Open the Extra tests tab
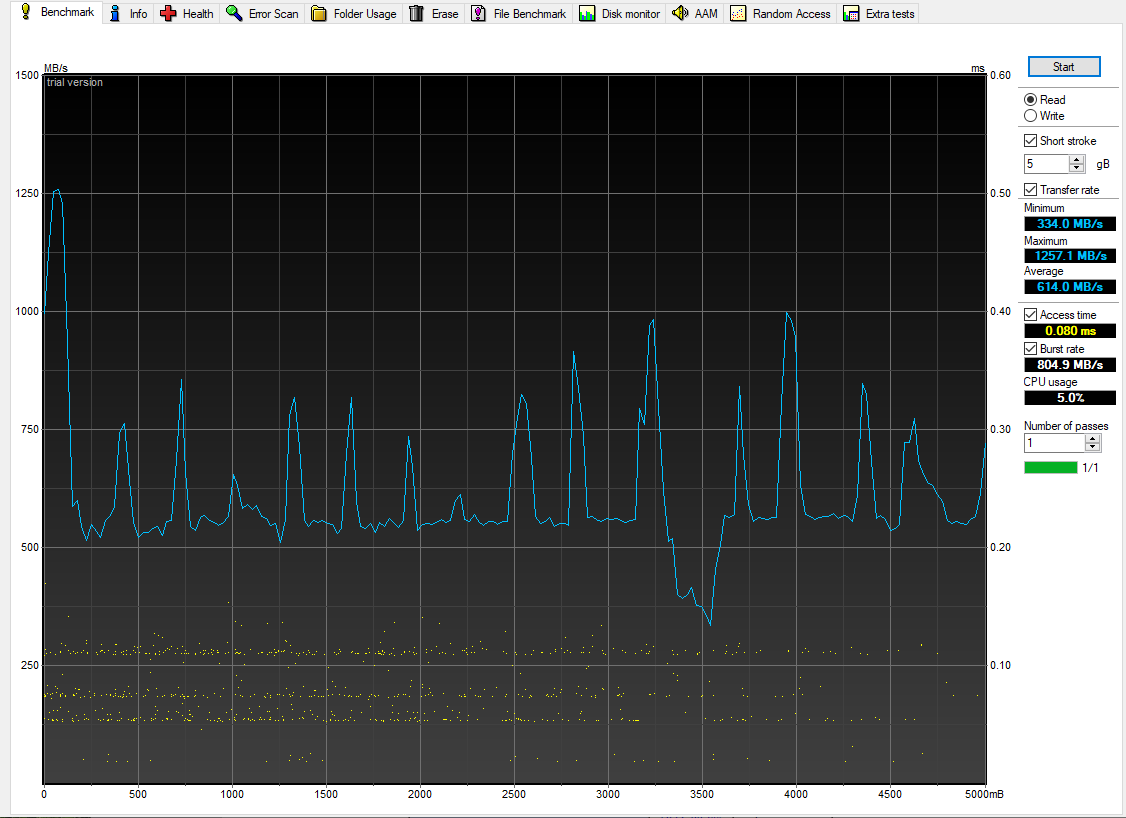Image resolution: width=1126 pixels, height=818 pixels. point(879,14)
